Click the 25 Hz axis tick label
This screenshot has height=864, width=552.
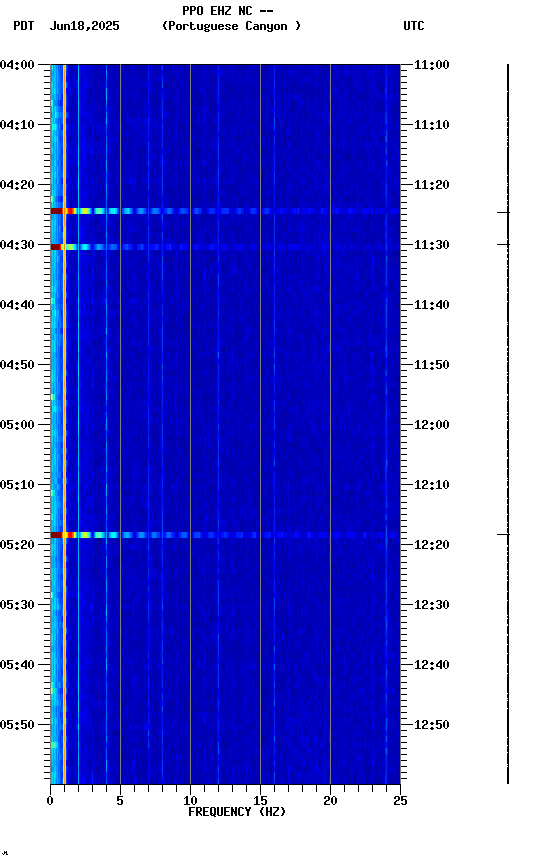(400, 801)
